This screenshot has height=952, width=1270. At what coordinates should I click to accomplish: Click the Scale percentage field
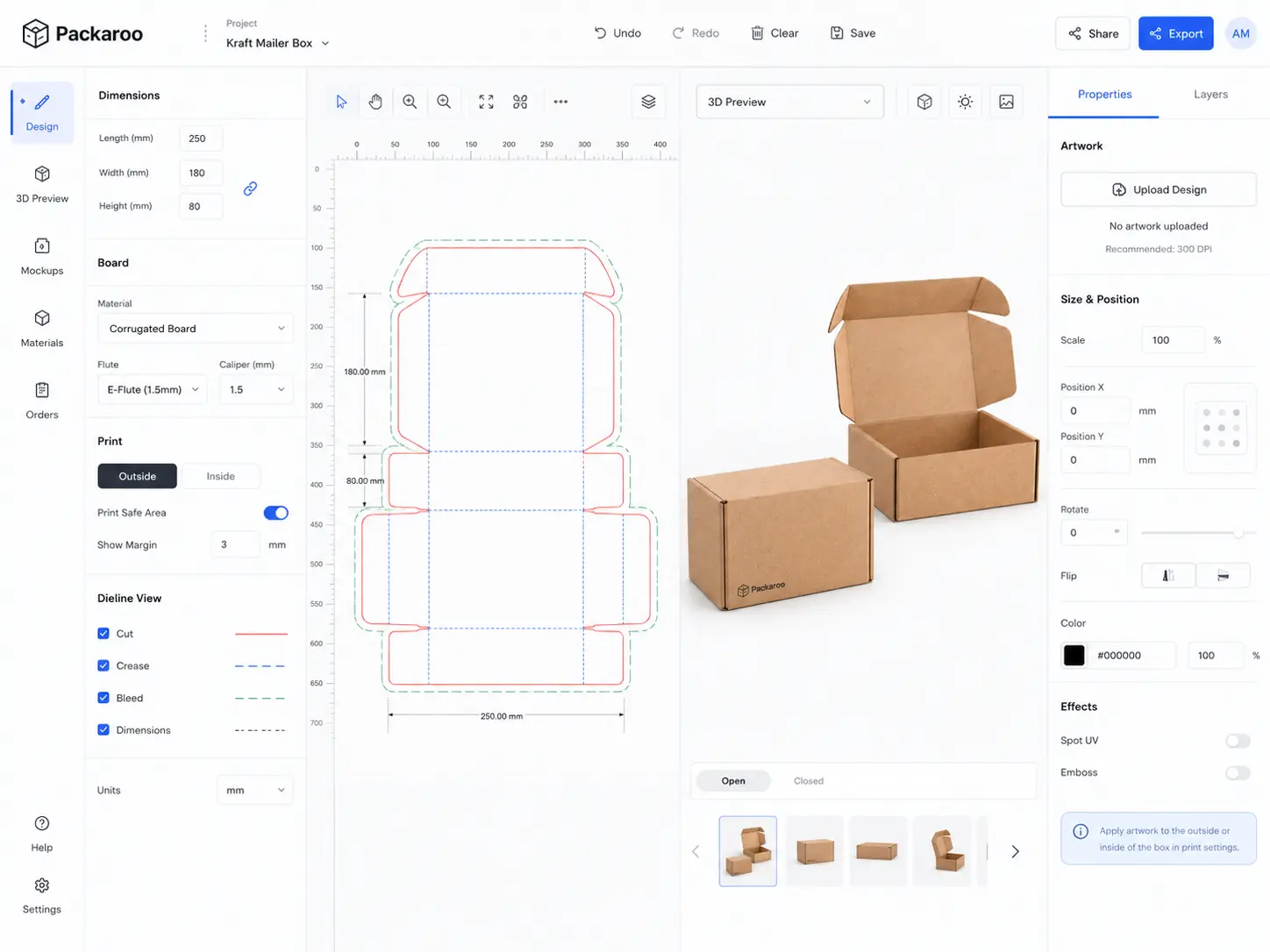[x=1173, y=340]
